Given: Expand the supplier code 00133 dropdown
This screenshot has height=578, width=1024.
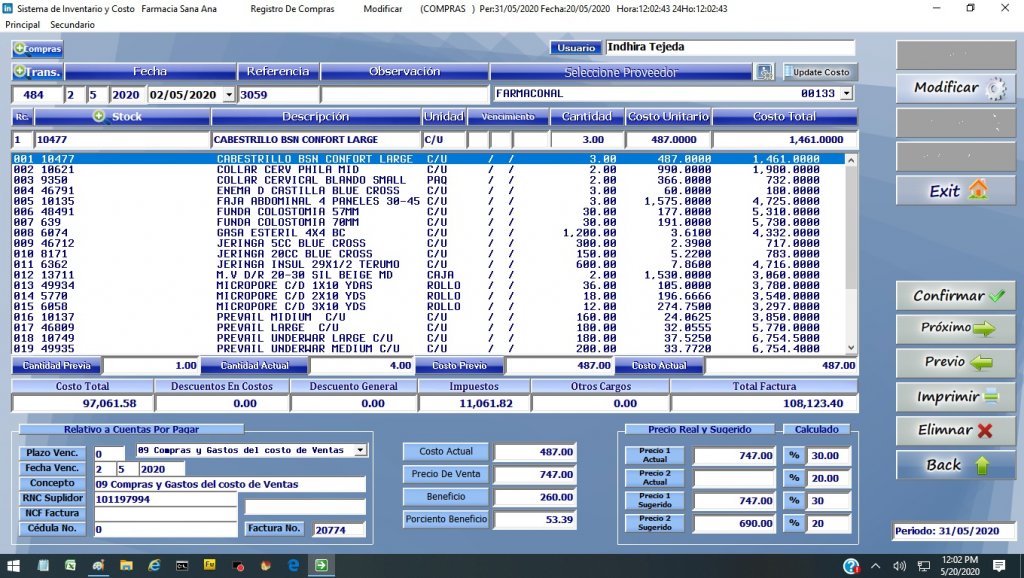Looking at the screenshot, I should coord(846,93).
